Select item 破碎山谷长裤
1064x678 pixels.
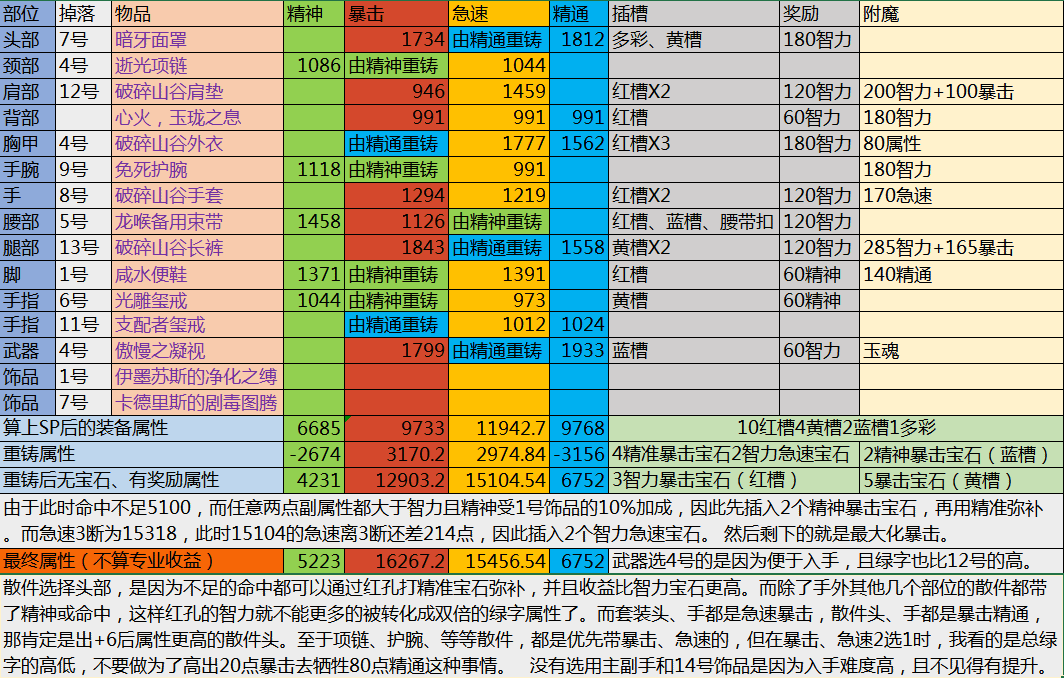coord(197,248)
